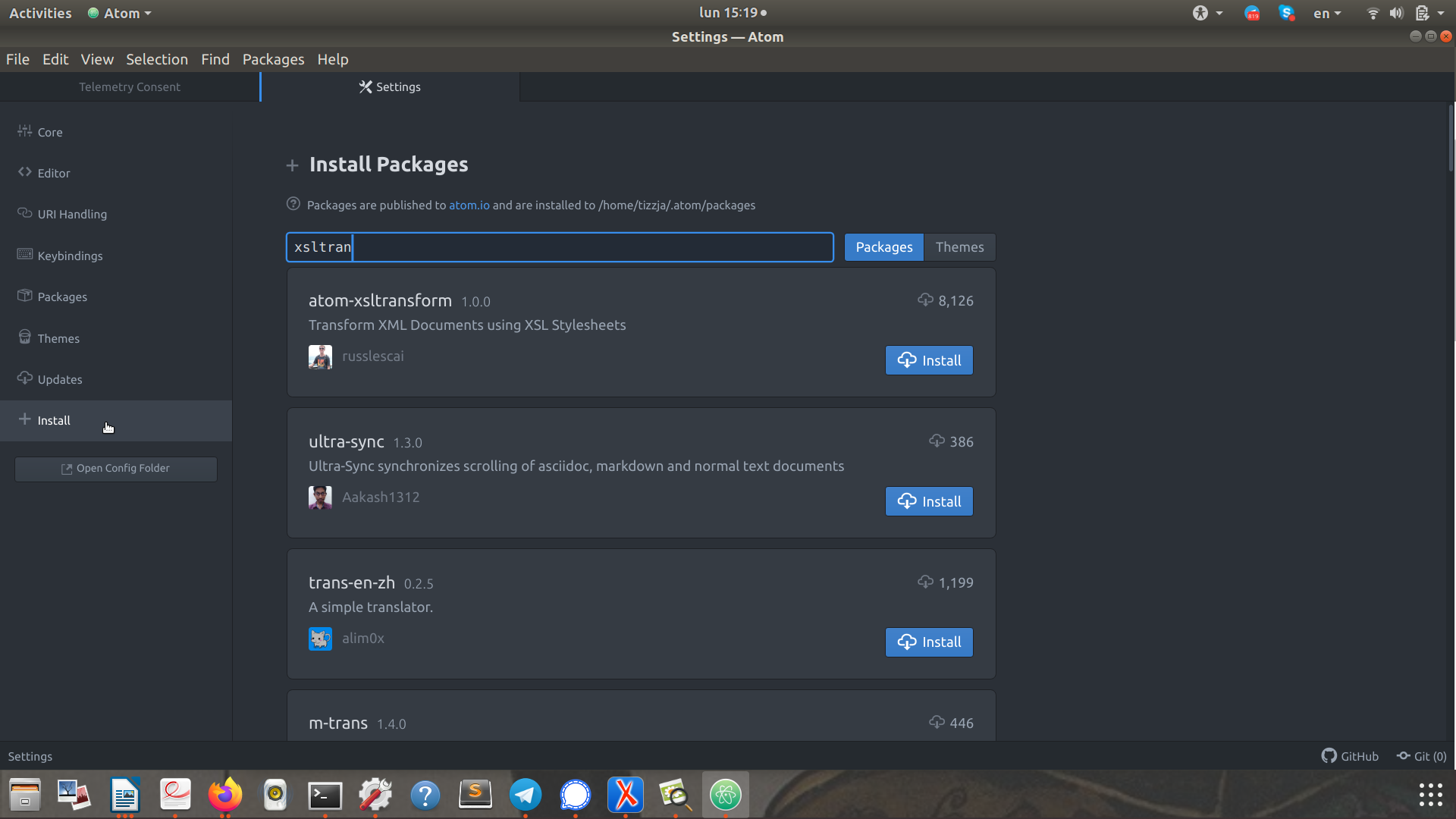Click russlescai author avatar
Screen dimensions: 1456x819
320,356
